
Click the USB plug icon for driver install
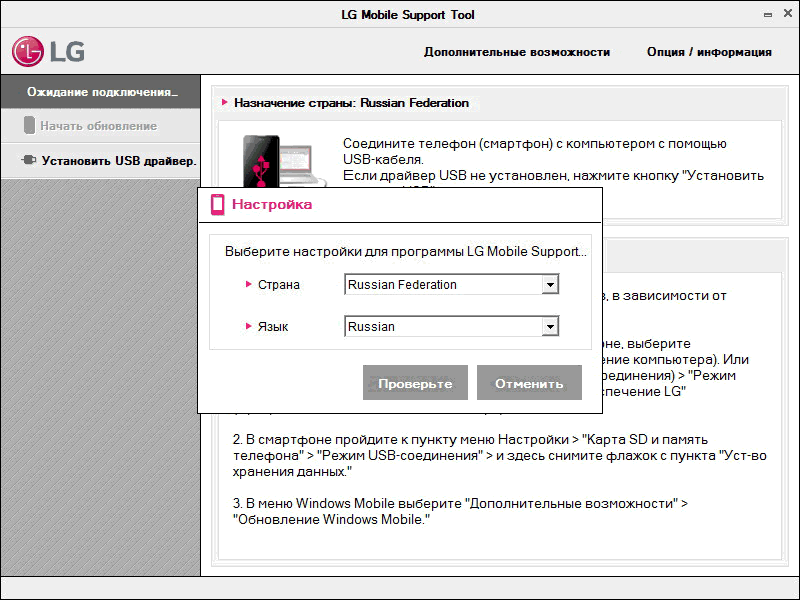point(28,160)
